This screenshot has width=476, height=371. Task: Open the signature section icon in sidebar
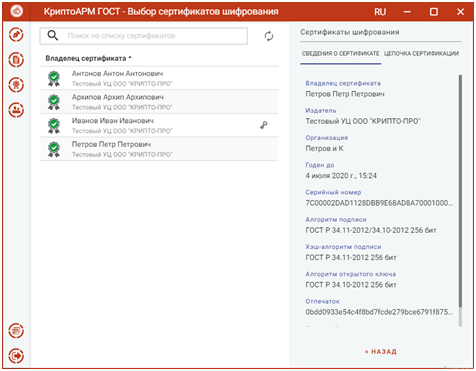[16, 35]
